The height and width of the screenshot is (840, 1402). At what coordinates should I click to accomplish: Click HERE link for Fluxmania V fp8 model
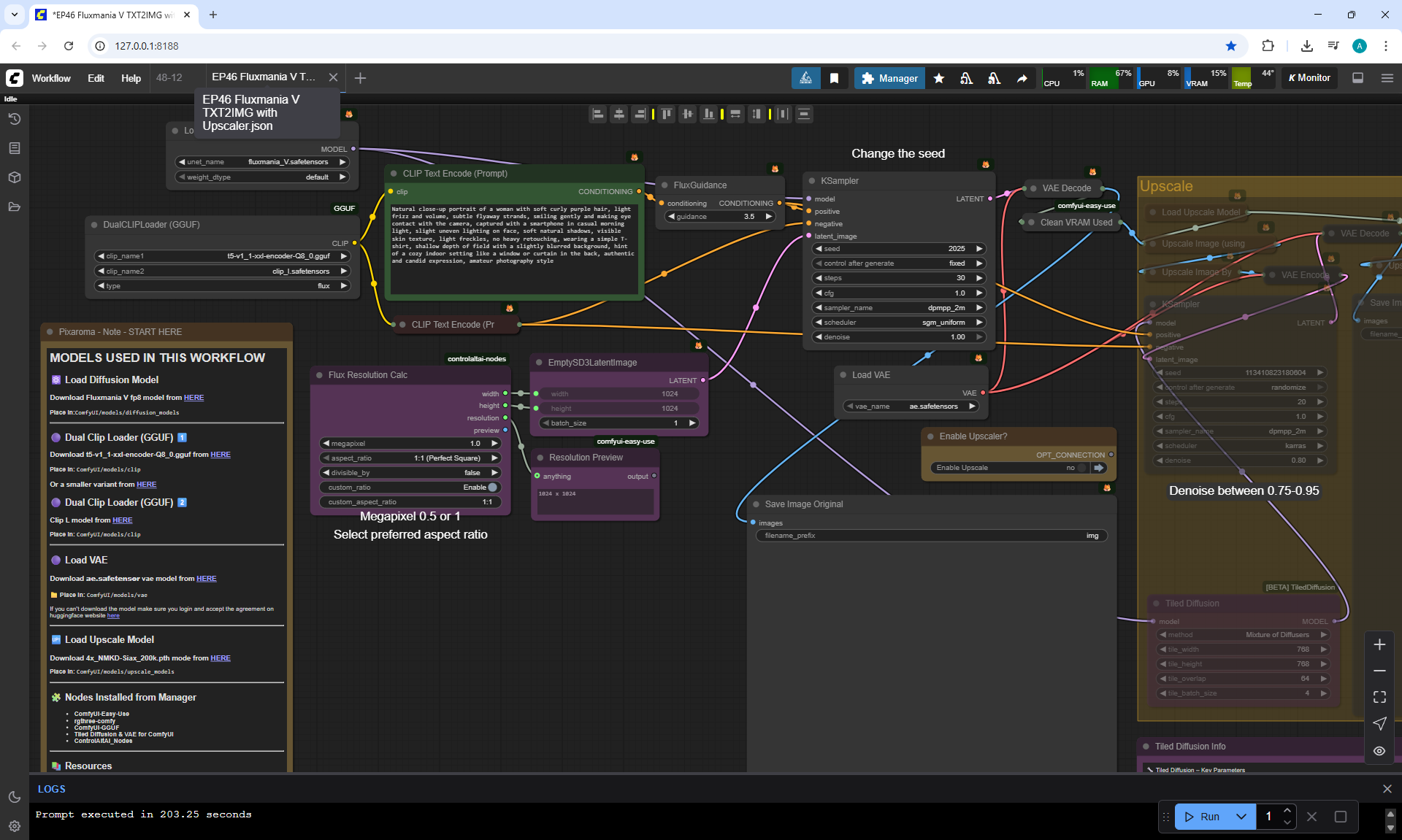coord(194,398)
